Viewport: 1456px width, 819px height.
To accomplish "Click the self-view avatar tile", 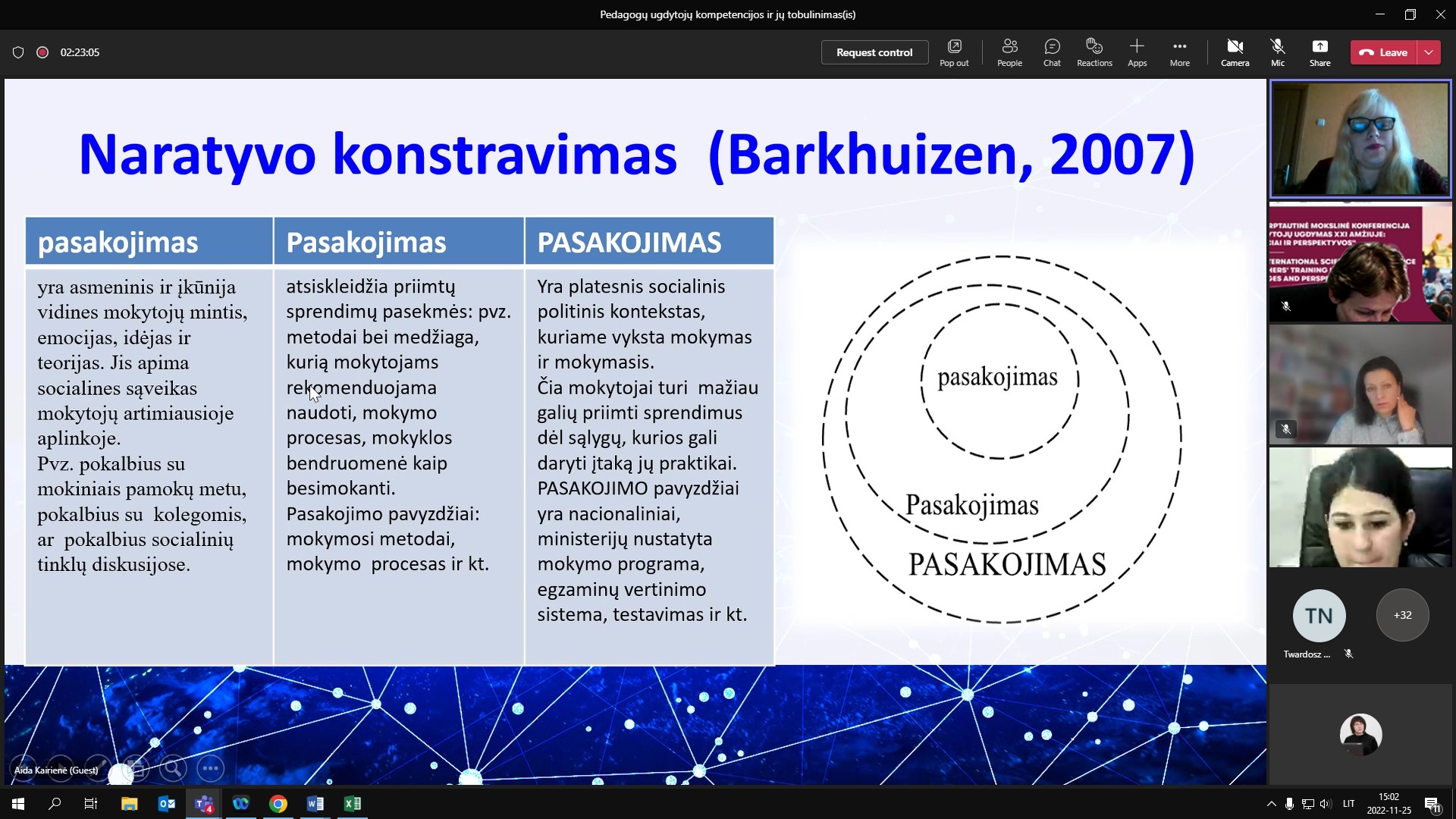I will [x=1360, y=734].
